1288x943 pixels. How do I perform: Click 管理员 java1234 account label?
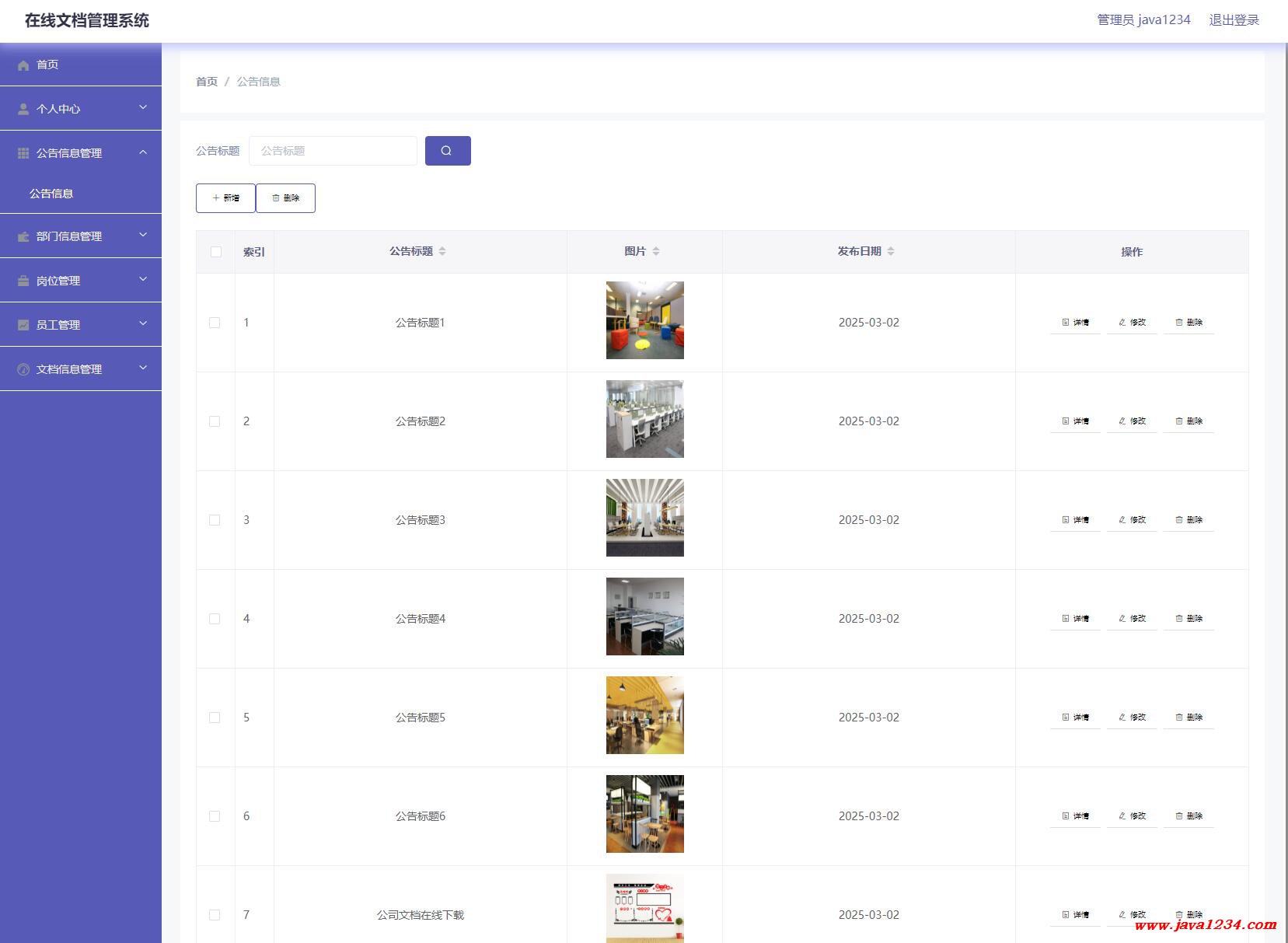(1143, 20)
